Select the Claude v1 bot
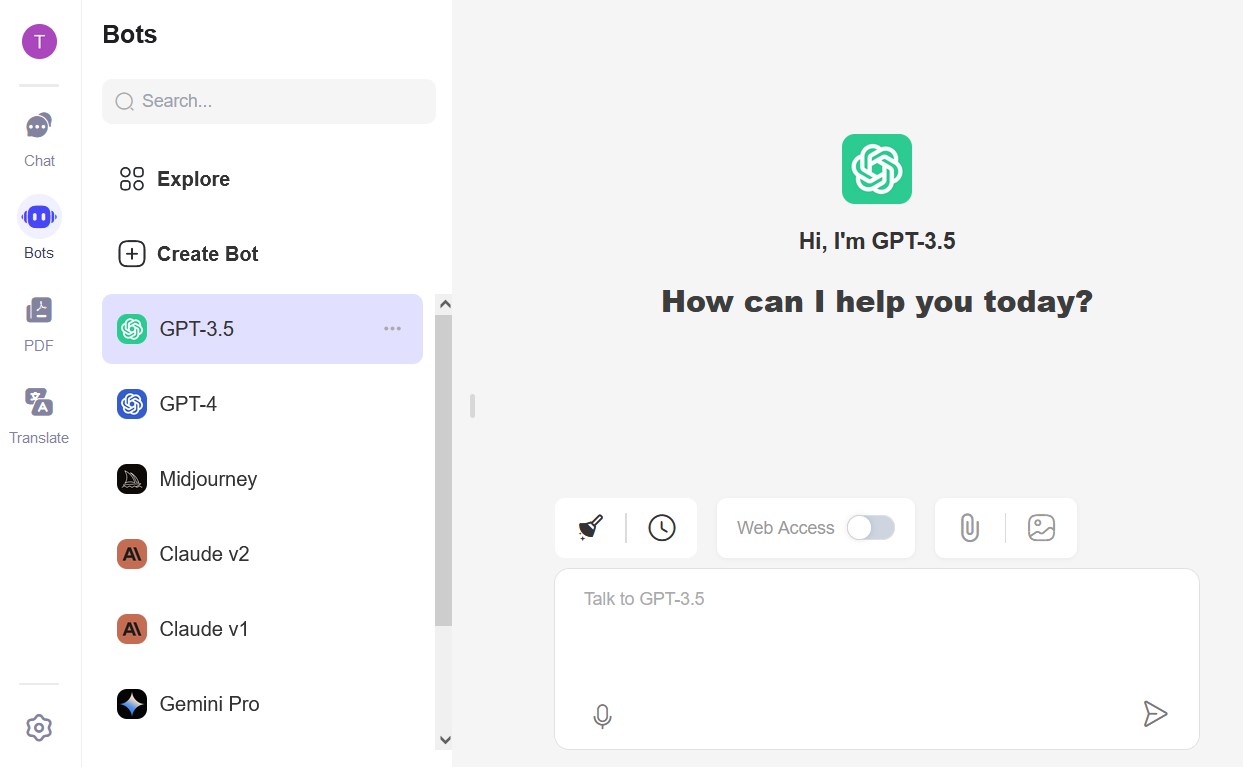Image resolution: width=1243 pixels, height=767 pixels. point(262,629)
